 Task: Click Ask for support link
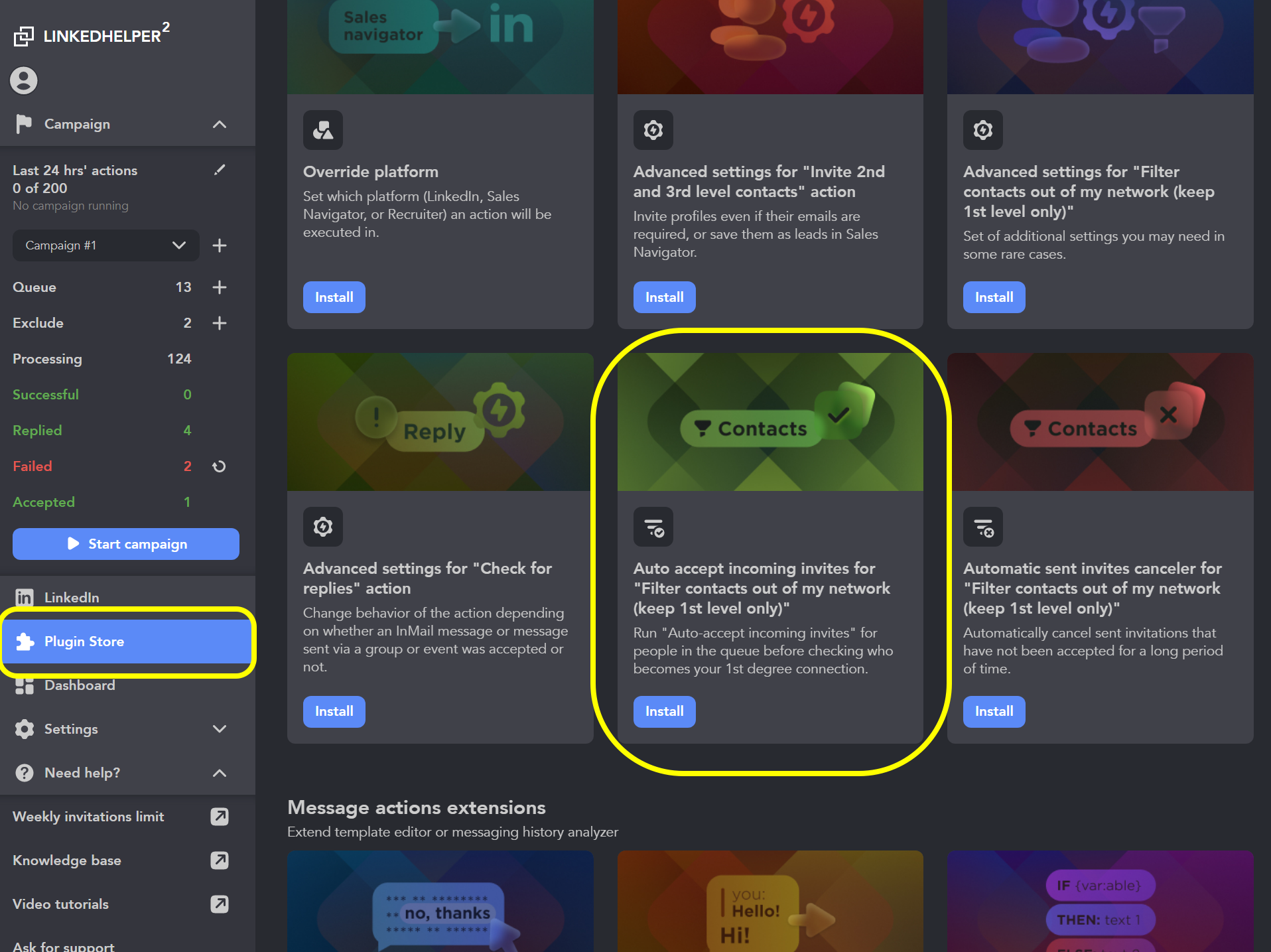pos(64,946)
